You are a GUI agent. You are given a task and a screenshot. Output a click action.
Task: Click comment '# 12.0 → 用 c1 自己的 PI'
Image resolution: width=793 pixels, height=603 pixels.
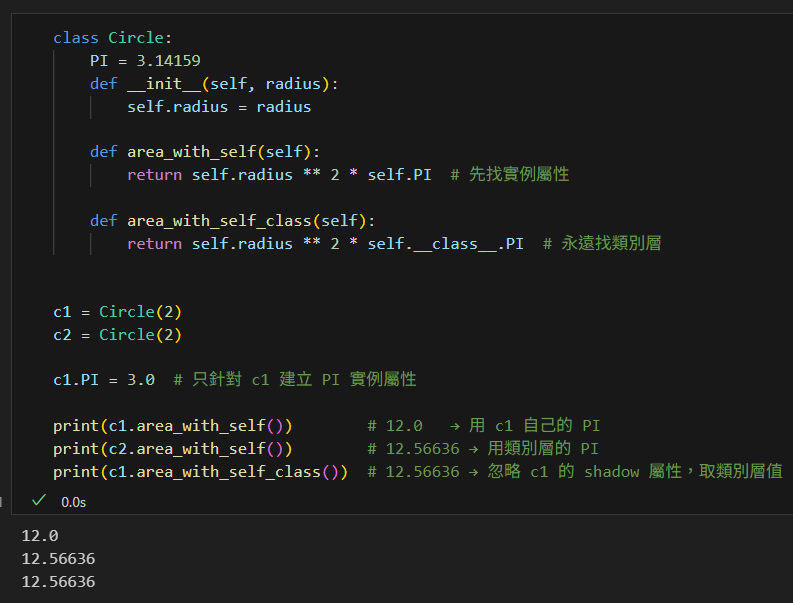click(484, 426)
